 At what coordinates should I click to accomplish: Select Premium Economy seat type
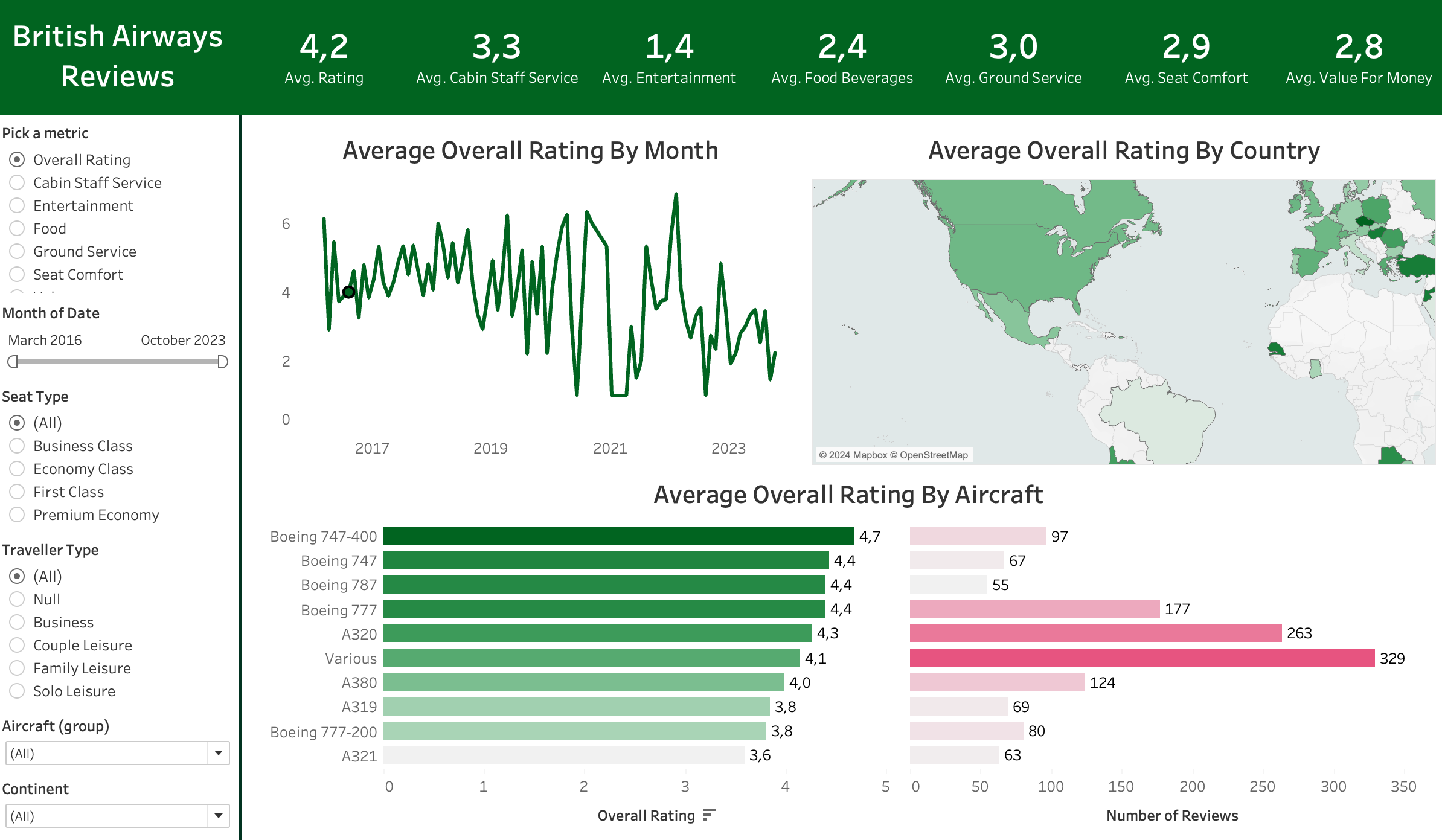point(17,515)
